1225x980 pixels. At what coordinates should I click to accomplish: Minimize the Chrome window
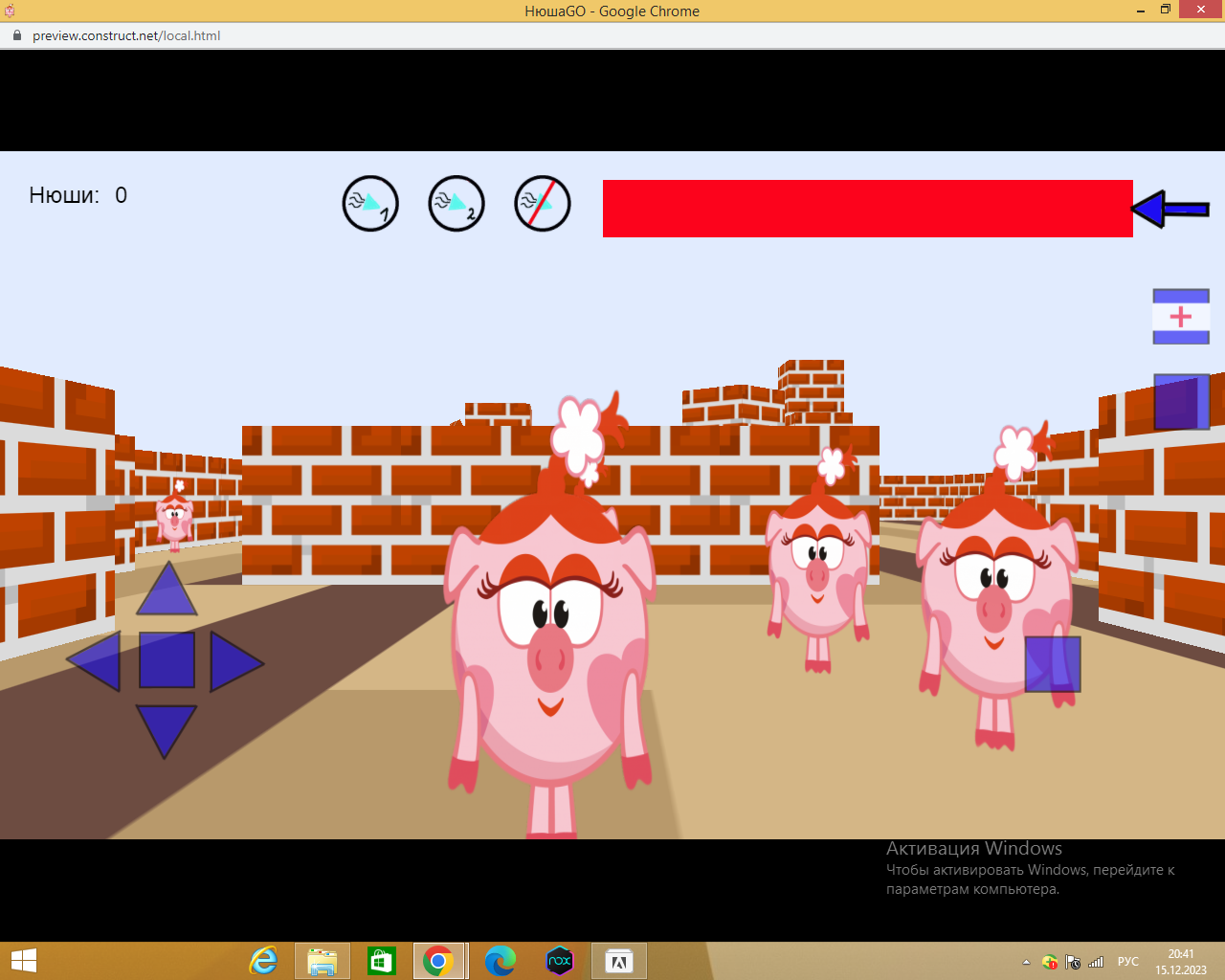pos(1141,11)
